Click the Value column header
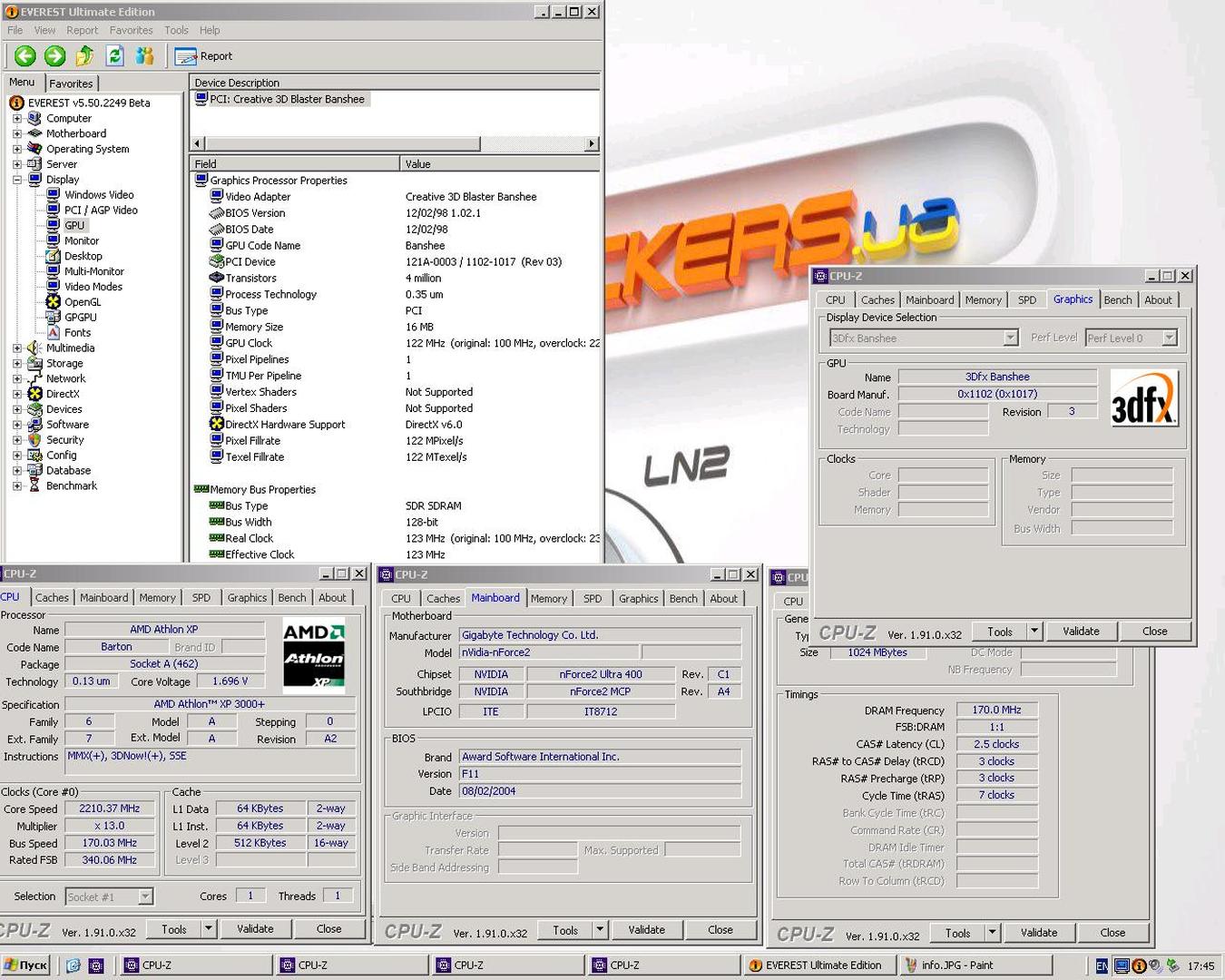This screenshot has height=980, width=1225. (500, 164)
